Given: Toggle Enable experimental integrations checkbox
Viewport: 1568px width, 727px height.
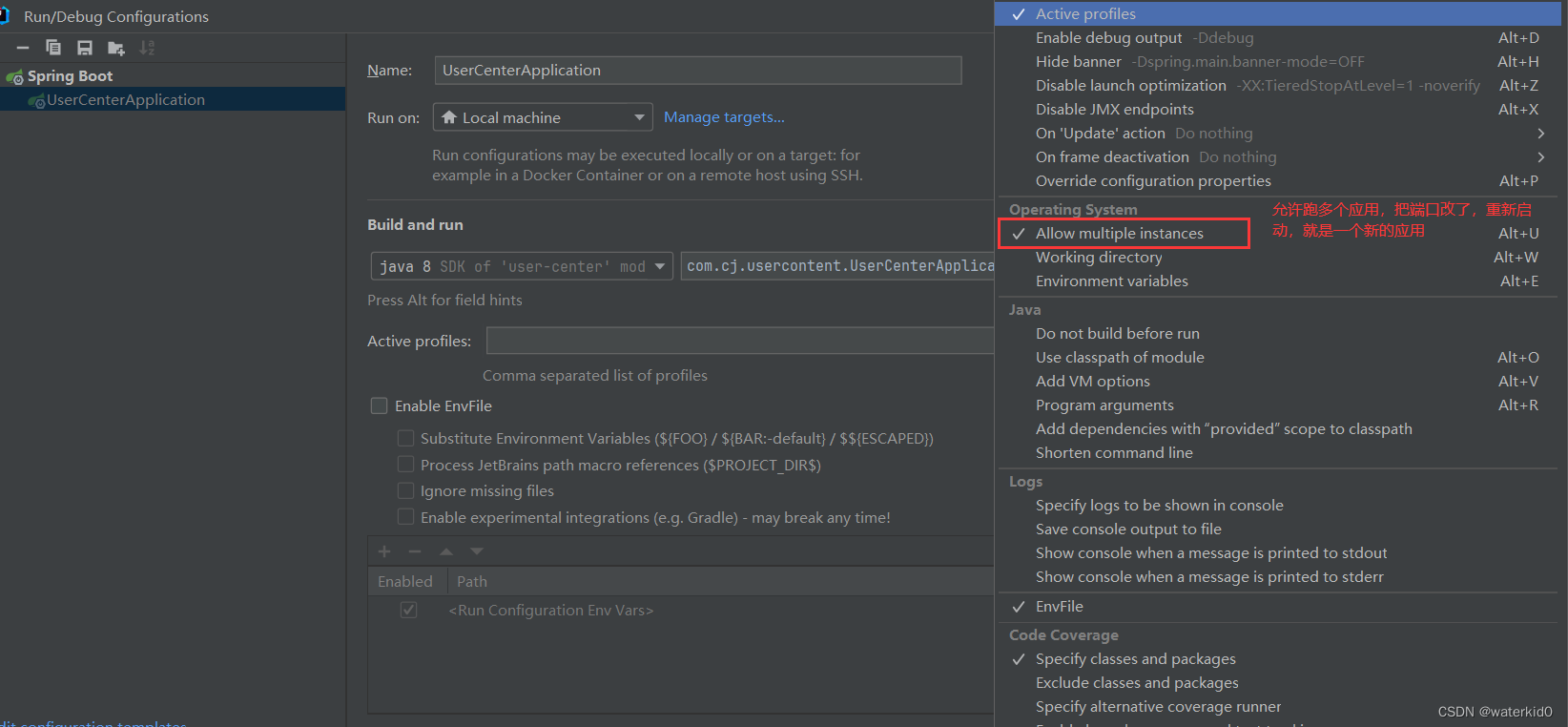Looking at the screenshot, I should [x=405, y=517].
